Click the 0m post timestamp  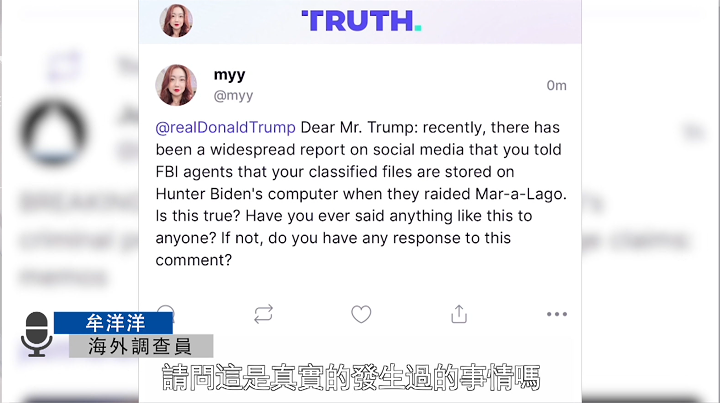click(x=557, y=85)
